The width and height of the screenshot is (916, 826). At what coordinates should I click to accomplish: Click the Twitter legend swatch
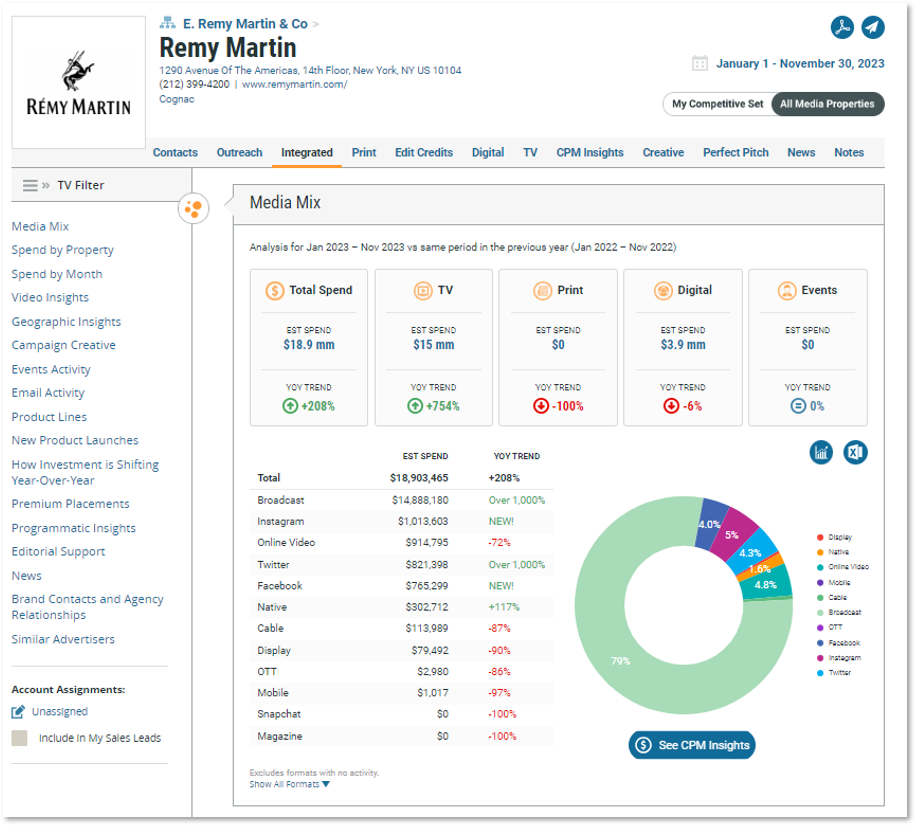pos(820,673)
